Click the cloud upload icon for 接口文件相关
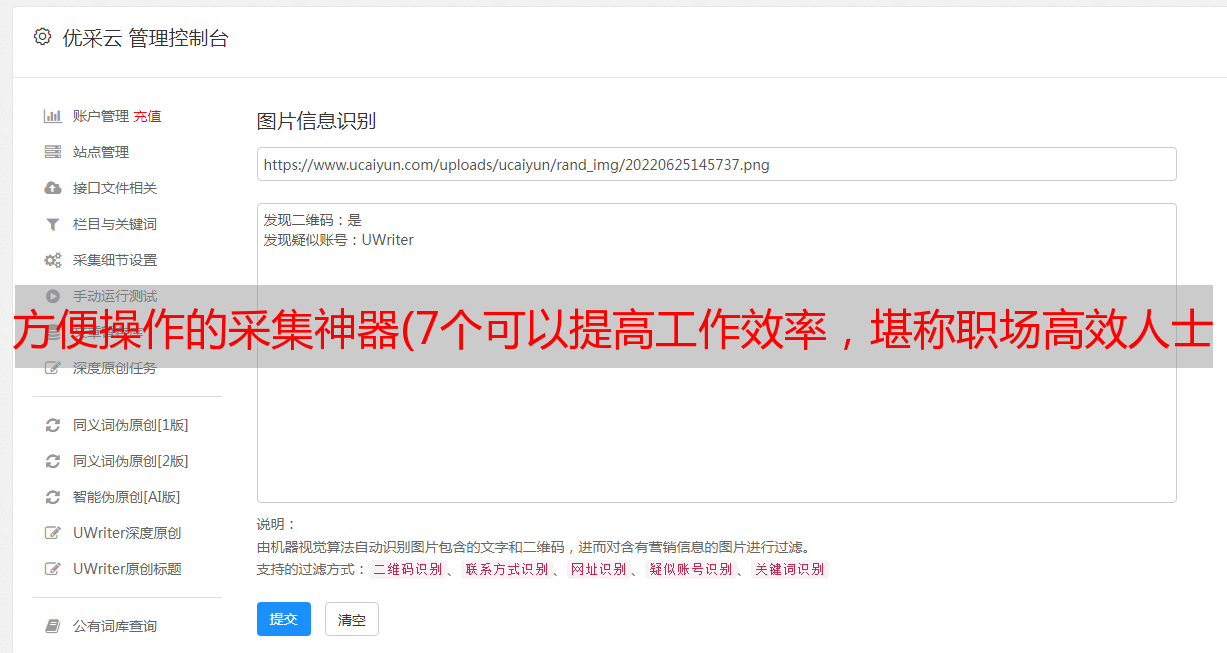Screen dimensions: 1227x653 click(x=52, y=188)
